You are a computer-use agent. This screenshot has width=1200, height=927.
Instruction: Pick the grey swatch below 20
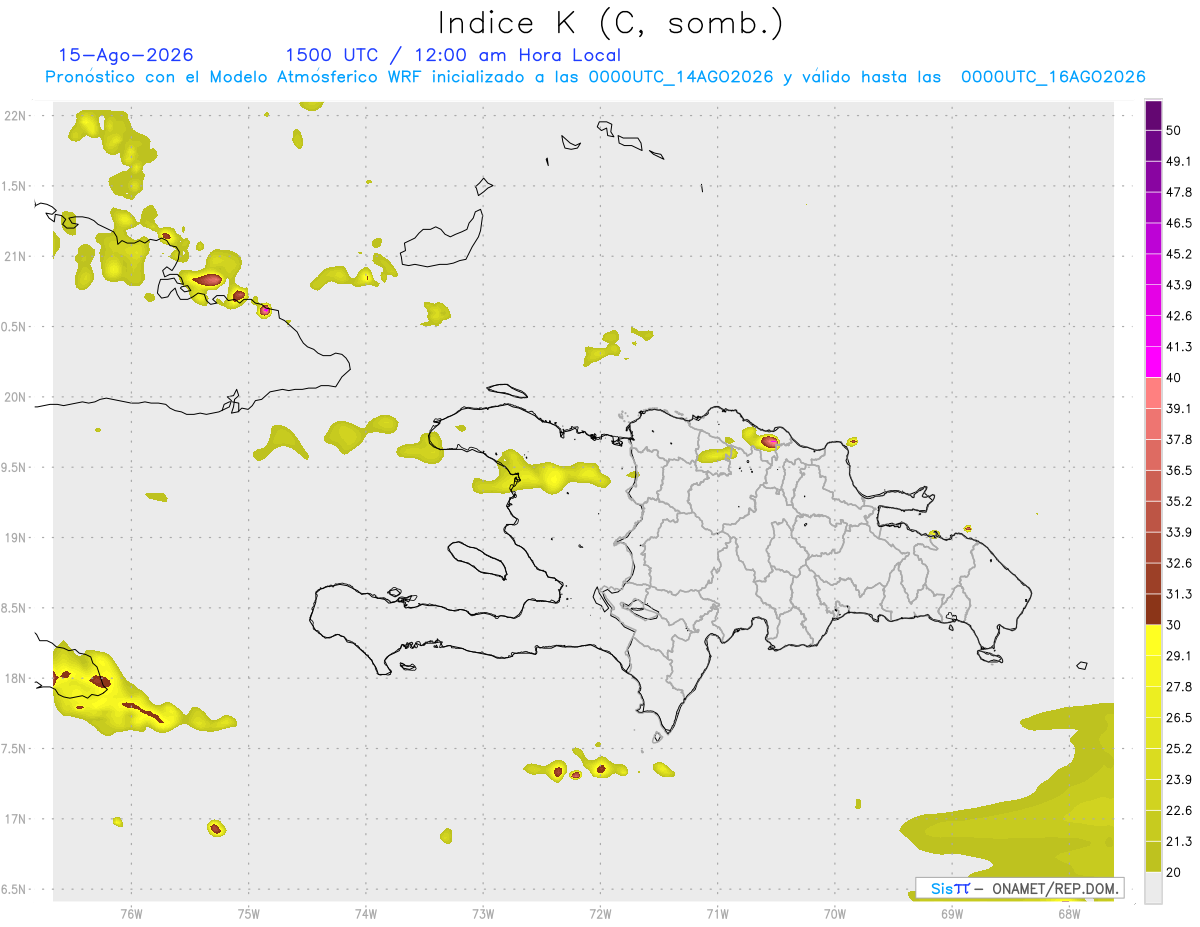point(1153,888)
